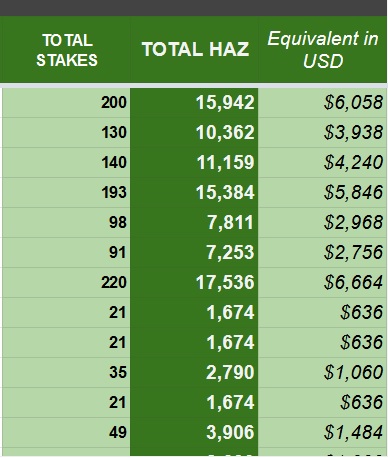Screen dimensions: 388x458
Task: Select the 17,536 HAZ cell
Action: (194, 282)
